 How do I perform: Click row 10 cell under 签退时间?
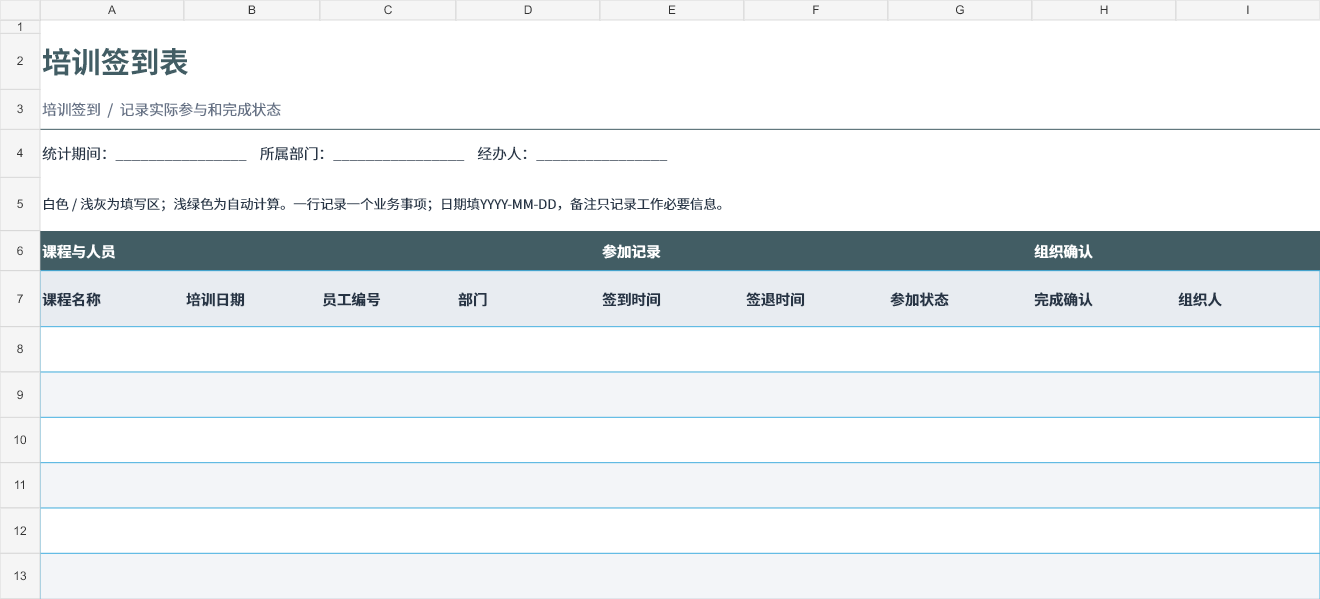pyautogui.click(x=816, y=440)
